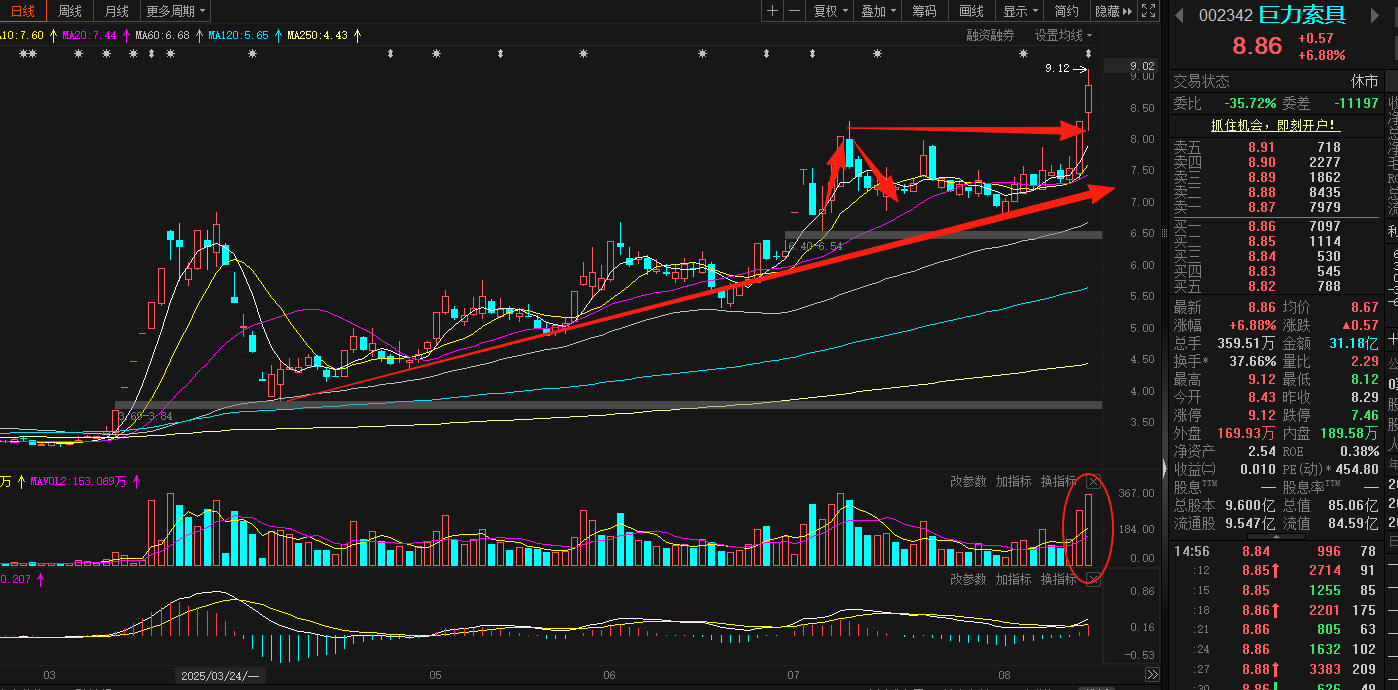Click the 金额 31.18亿 amount value

[x=1354, y=343]
